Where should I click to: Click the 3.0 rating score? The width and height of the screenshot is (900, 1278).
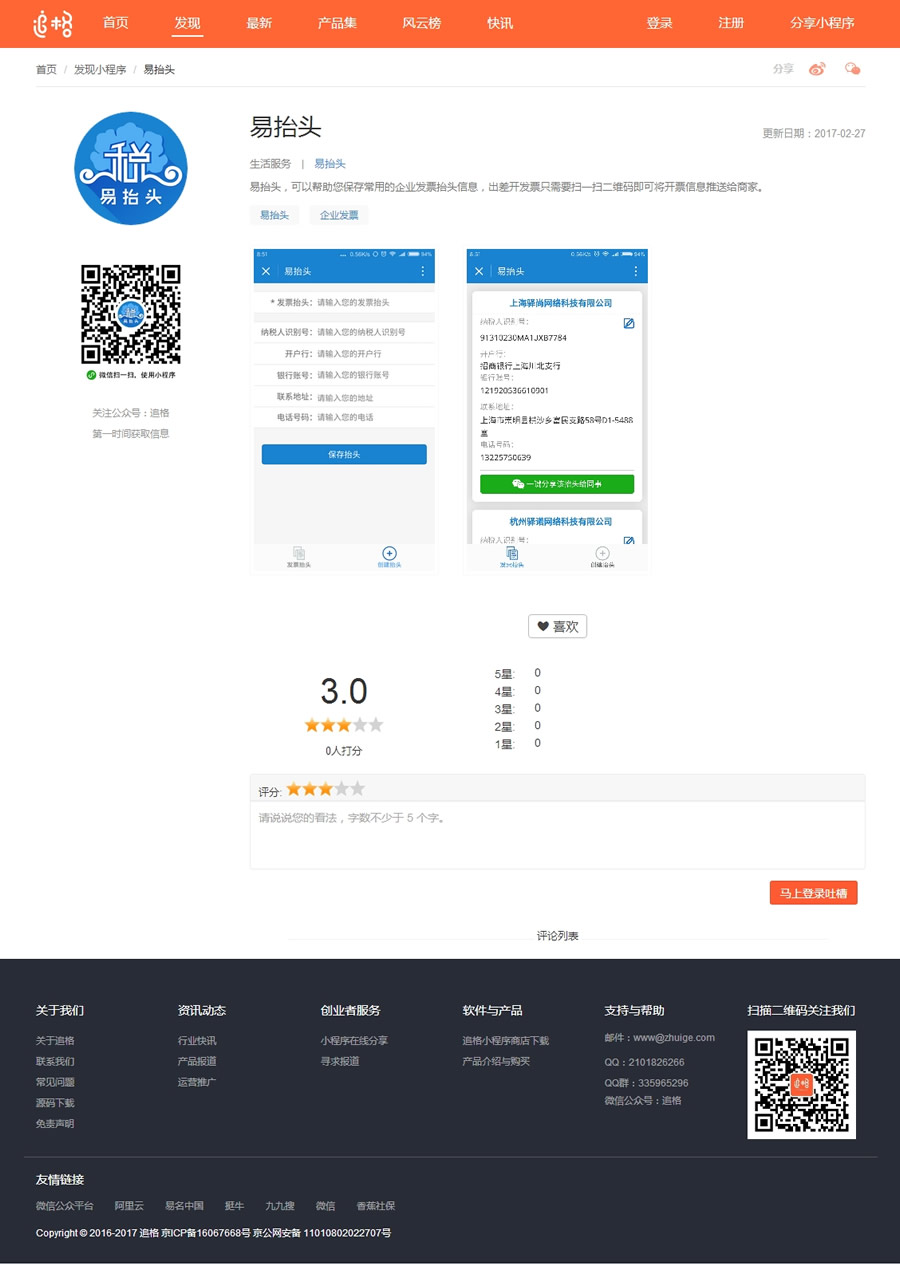(x=344, y=691)
